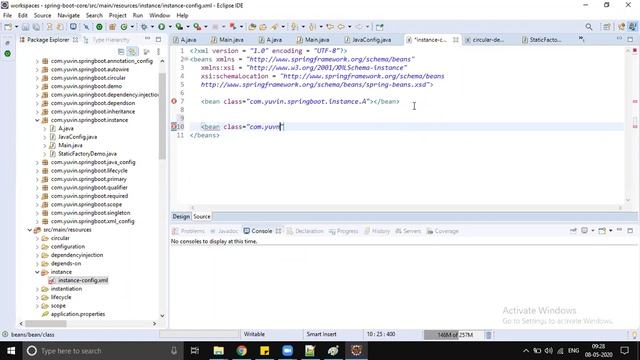
Task: Open the New file dropdown arrow
Action: point(16,27)
